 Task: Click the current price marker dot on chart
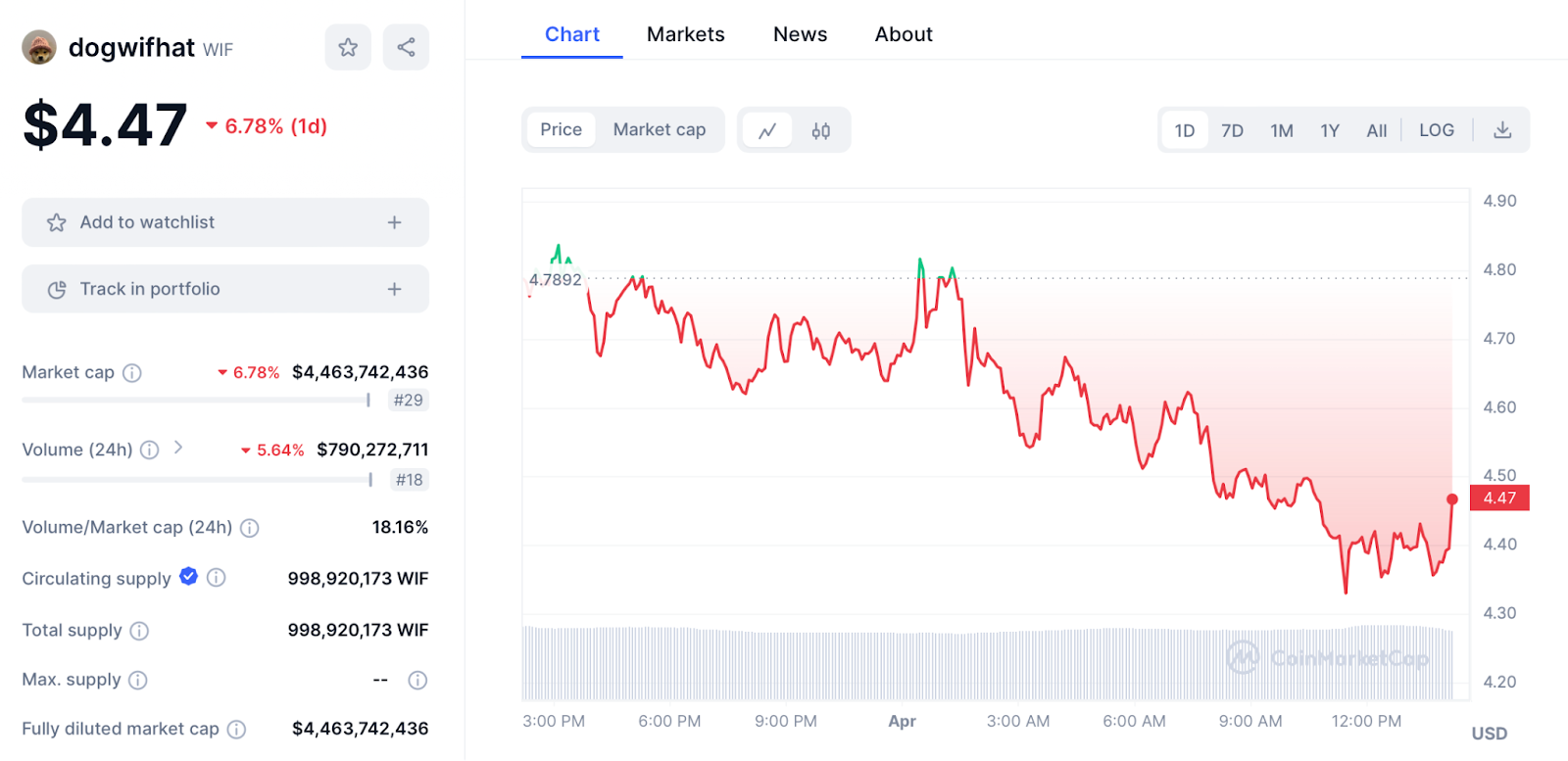pos(1452,499)
